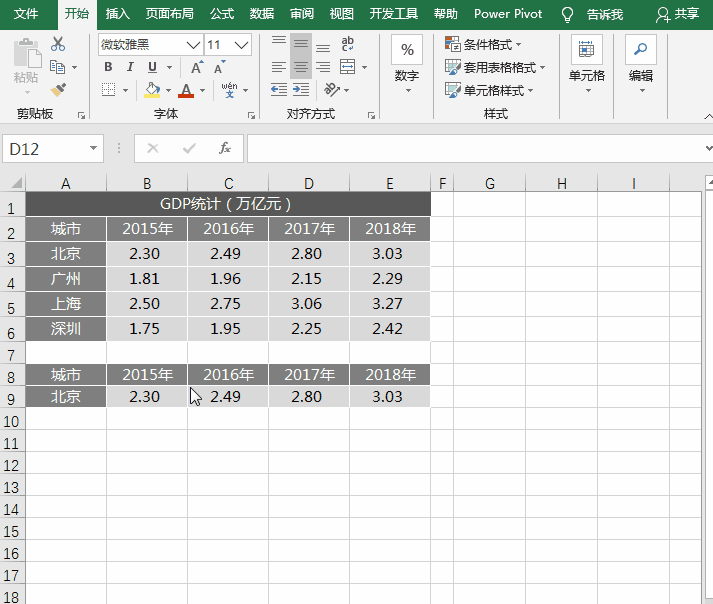Switch to Formulas (公式) tab
The width and height of the screenshot is (713, 604).
[222, 14]
